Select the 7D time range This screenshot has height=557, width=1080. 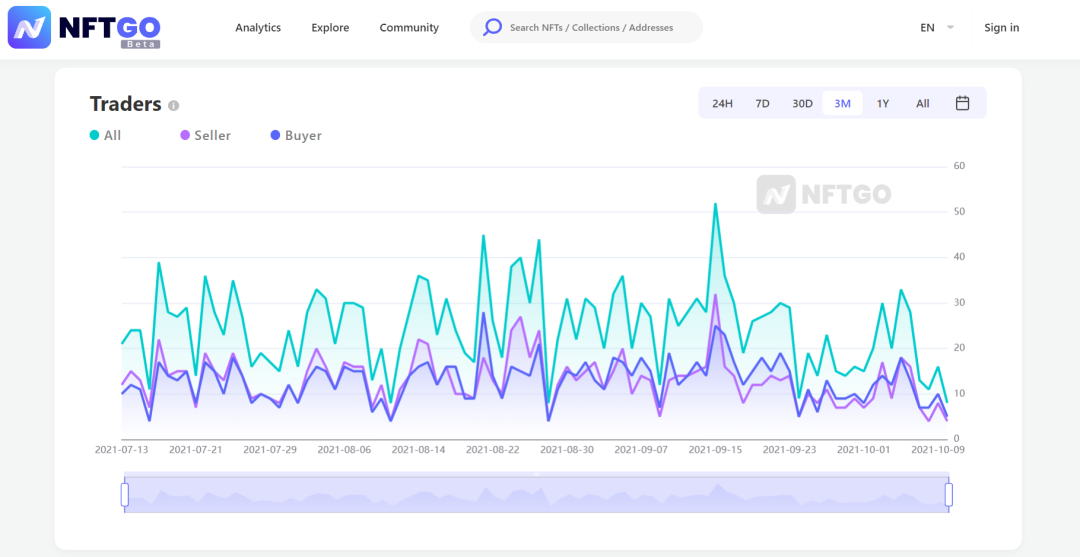click(x=762, y=103)
